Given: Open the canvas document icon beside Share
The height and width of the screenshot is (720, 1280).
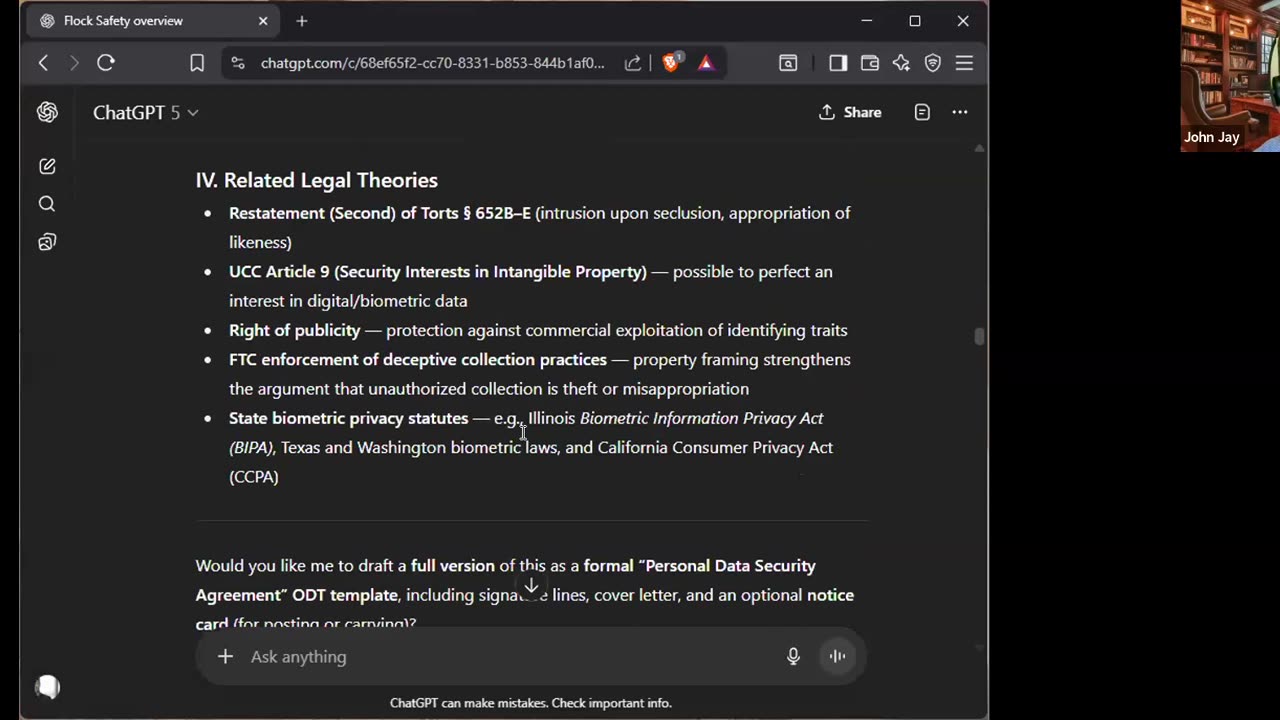Looking at the screenshot, I should tap(922, 112).
